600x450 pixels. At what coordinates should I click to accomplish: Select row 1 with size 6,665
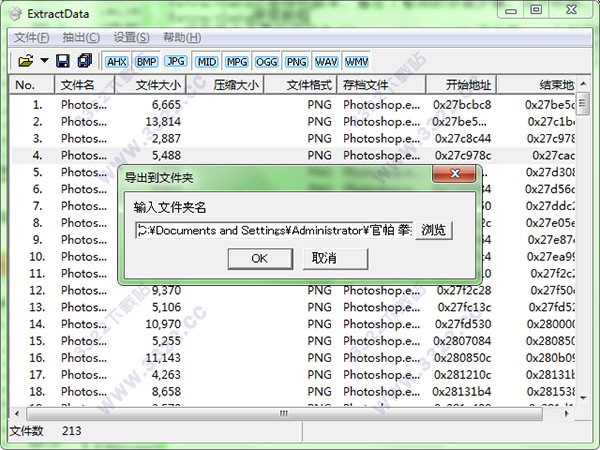point(293,104)
